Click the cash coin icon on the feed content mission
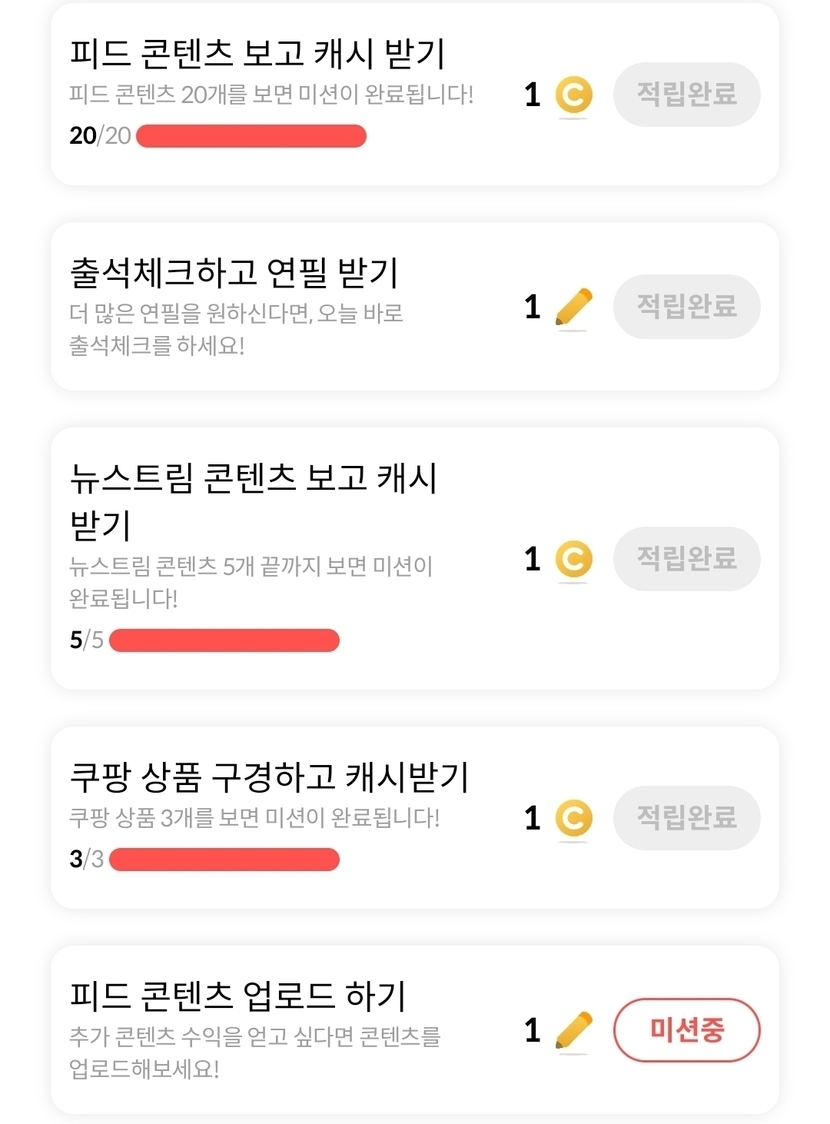The width and height of the screenshot is (830, 1124). [573, 96]
